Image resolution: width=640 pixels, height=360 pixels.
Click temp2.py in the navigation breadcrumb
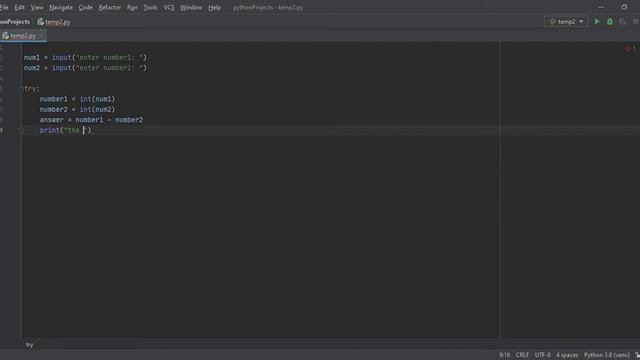[x=54, y=22]
